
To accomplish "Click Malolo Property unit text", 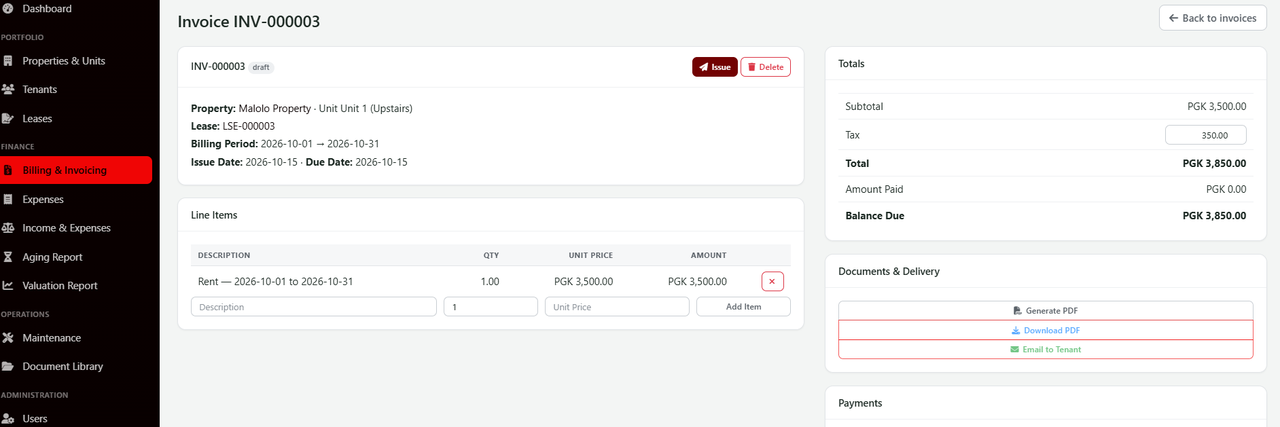I will [325, 108].
